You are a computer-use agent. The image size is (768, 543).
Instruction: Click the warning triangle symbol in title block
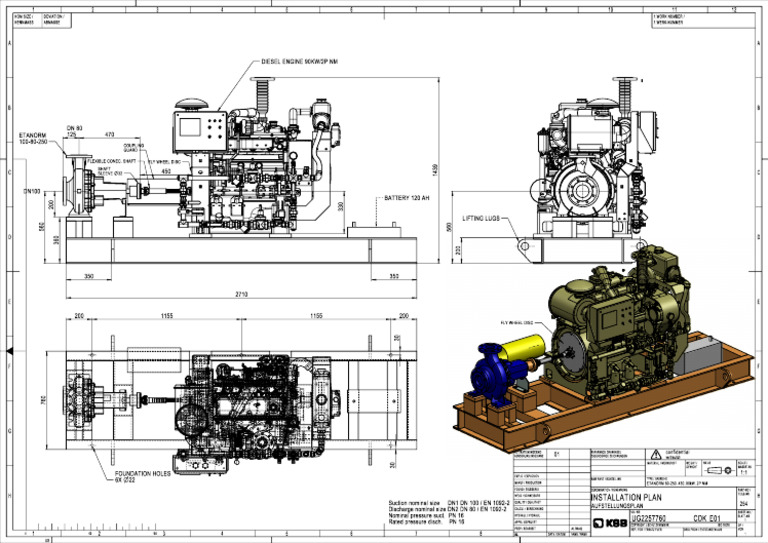(x=656, y=454)
